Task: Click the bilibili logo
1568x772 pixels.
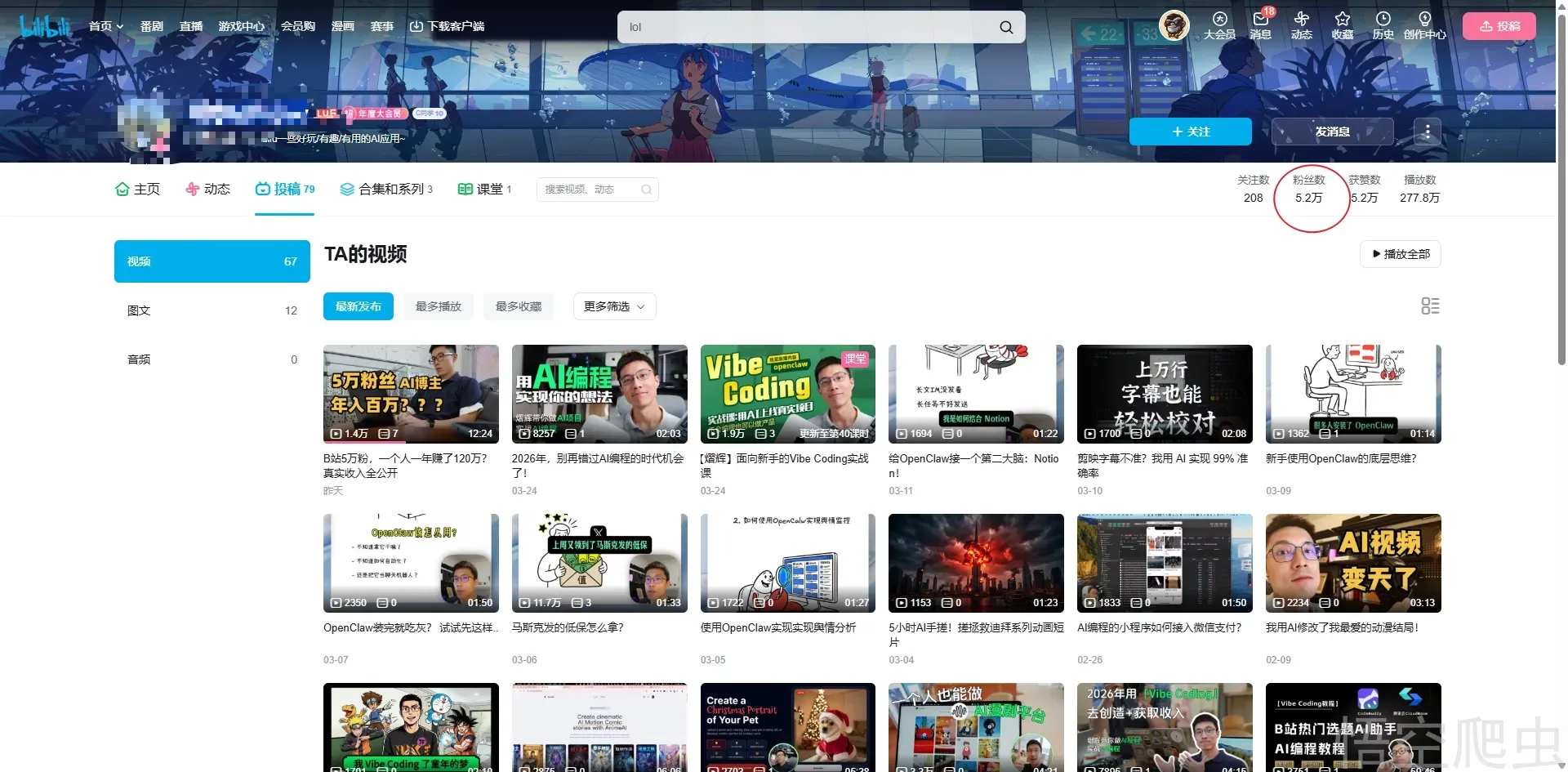Action: [x=46, y=26]
